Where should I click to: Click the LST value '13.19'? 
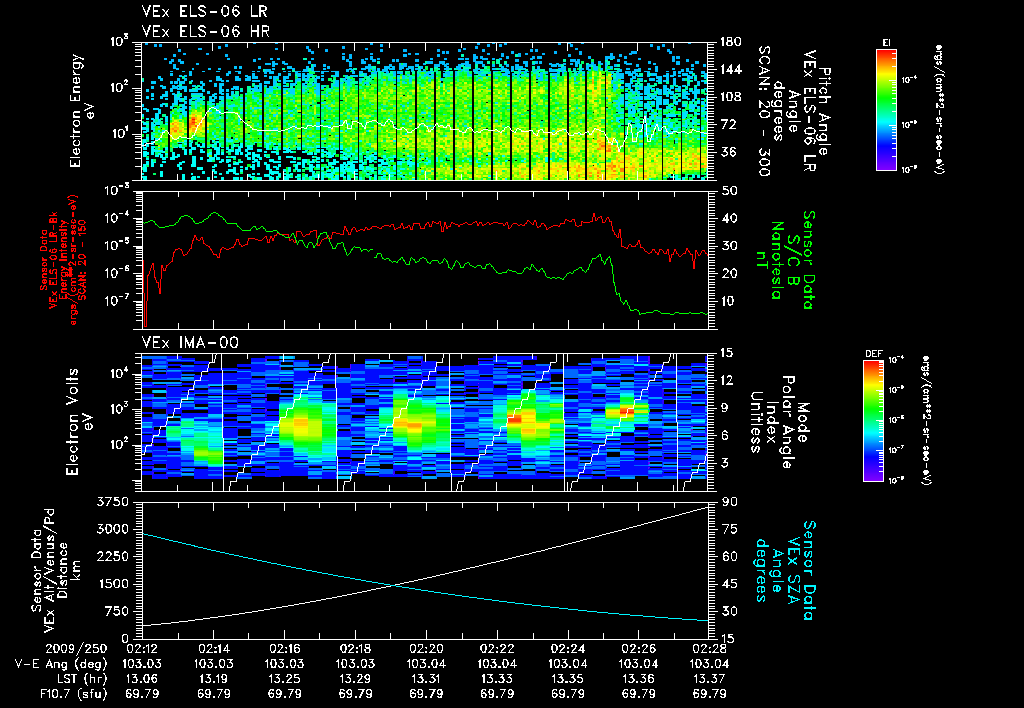tap(213, 679)
